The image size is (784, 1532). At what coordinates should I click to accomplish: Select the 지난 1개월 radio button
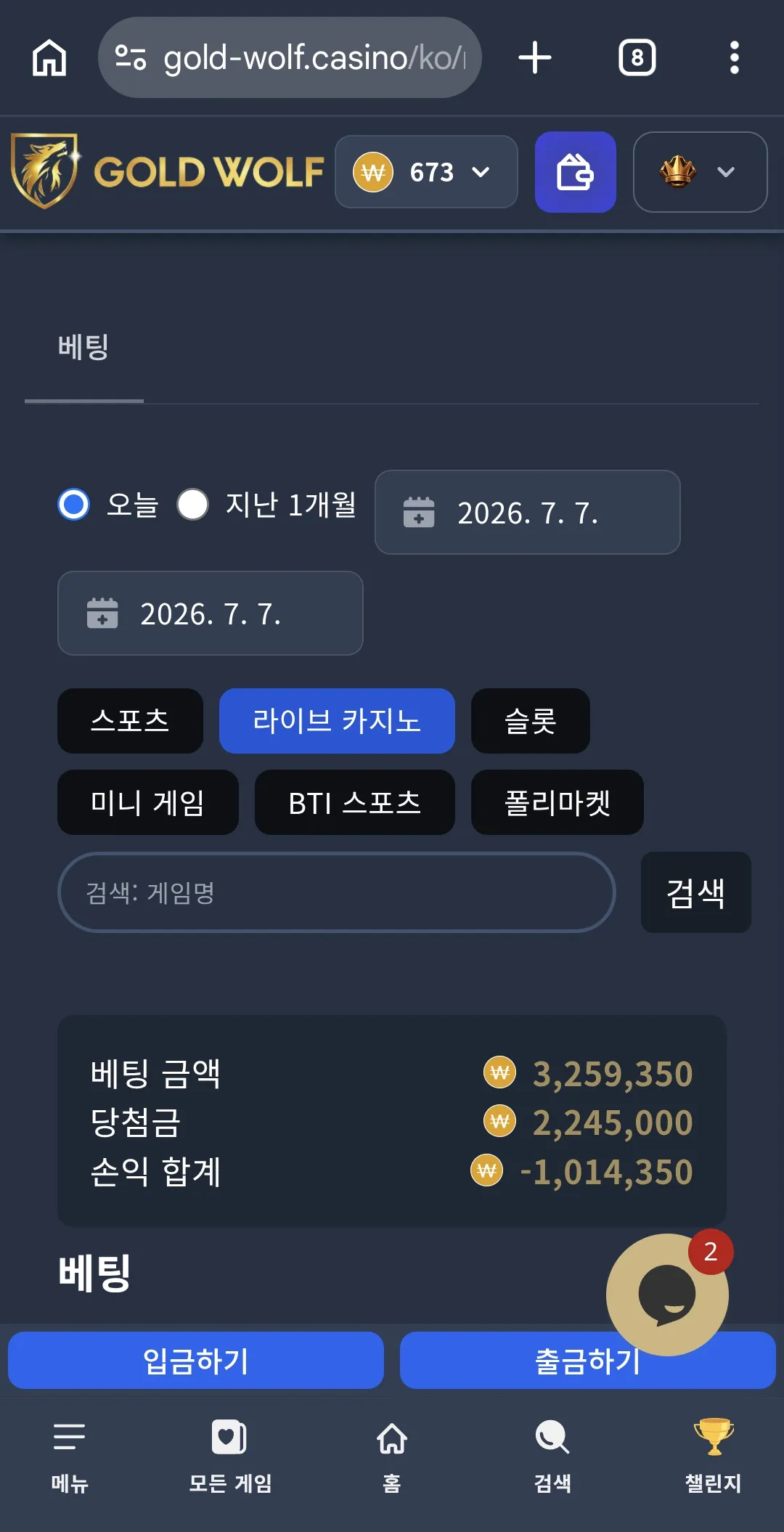[193, 505]
